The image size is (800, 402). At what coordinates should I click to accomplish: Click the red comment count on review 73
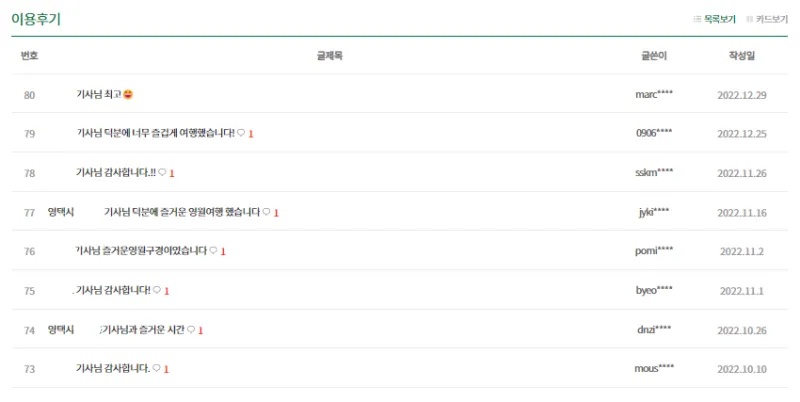coord(166,369)
